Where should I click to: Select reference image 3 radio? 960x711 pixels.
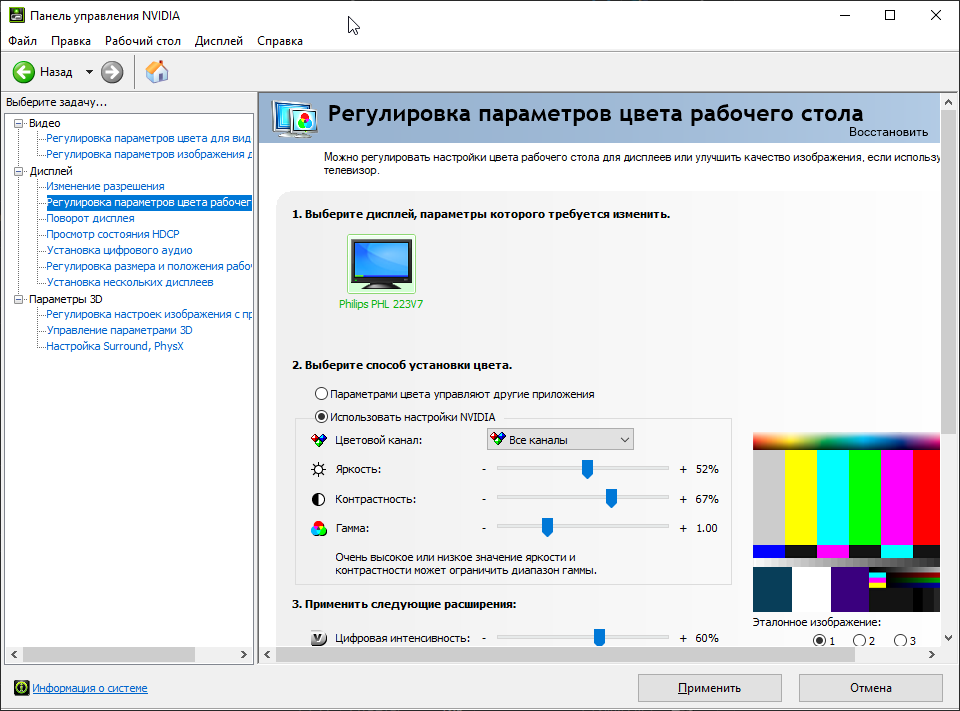pyautogui.click(x=900, y=641)
